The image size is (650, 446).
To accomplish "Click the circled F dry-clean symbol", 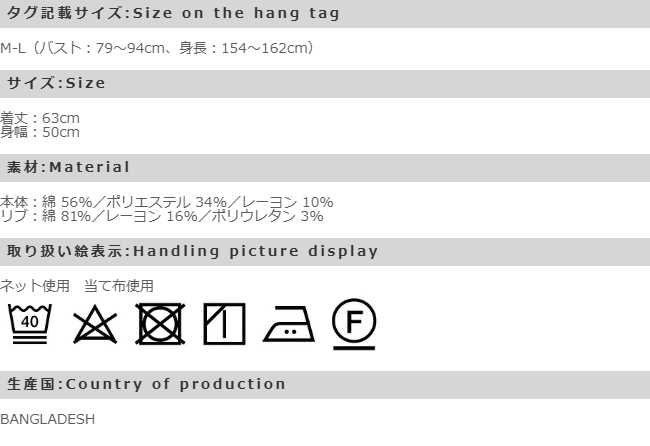I will point(354,322).
